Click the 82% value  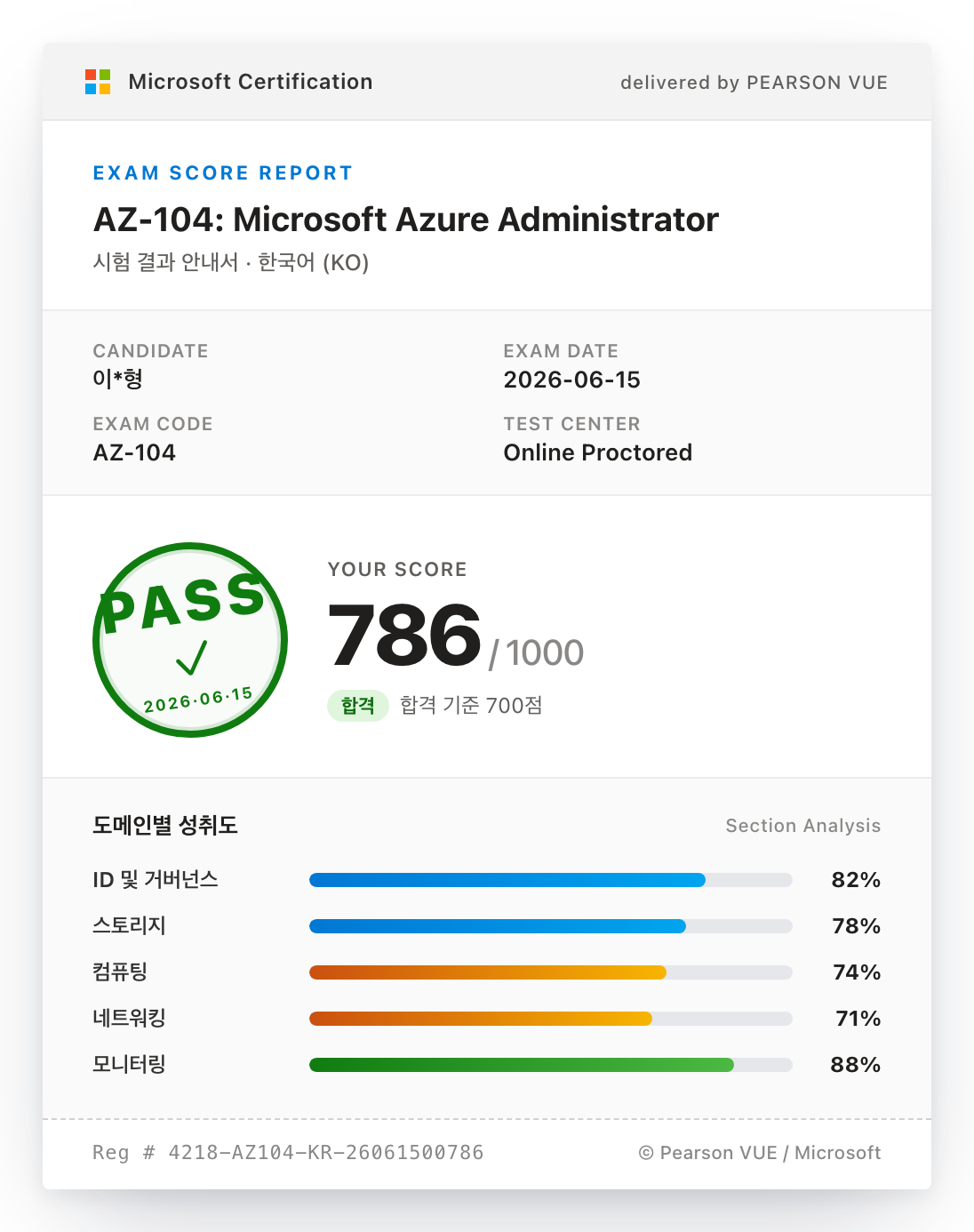tap(856, 880)
